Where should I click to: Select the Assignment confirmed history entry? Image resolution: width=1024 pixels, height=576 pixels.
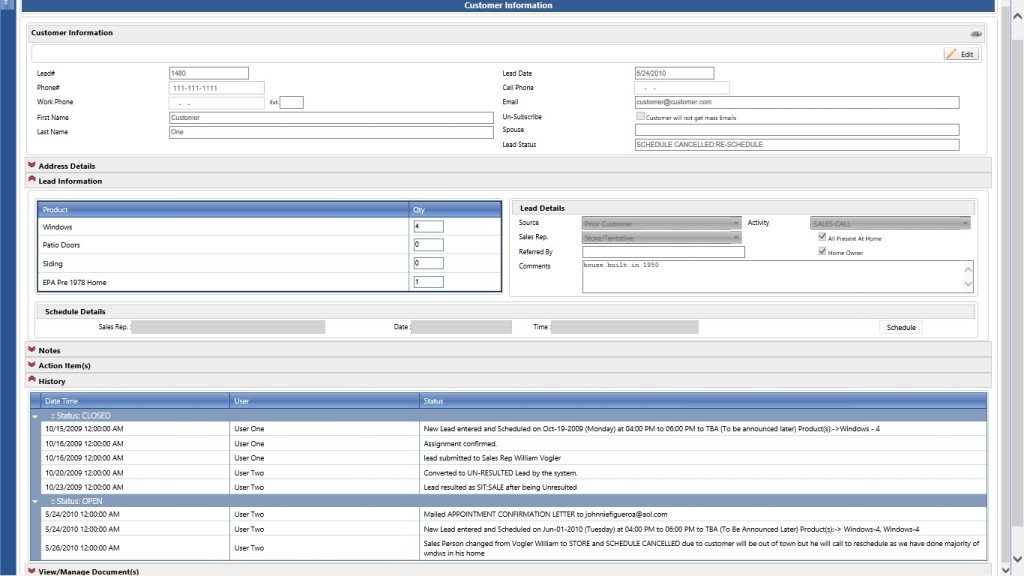pos(513,443)
